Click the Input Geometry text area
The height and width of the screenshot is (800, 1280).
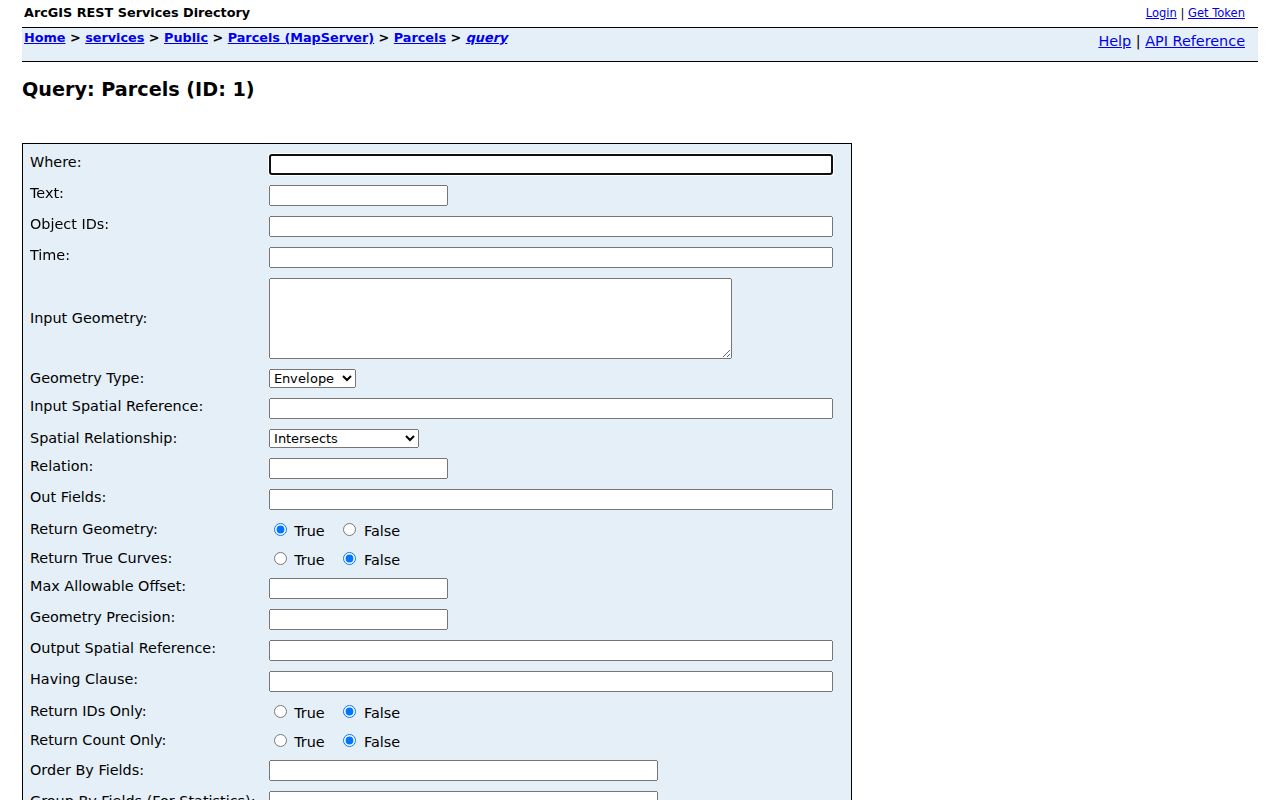[500, 318]
